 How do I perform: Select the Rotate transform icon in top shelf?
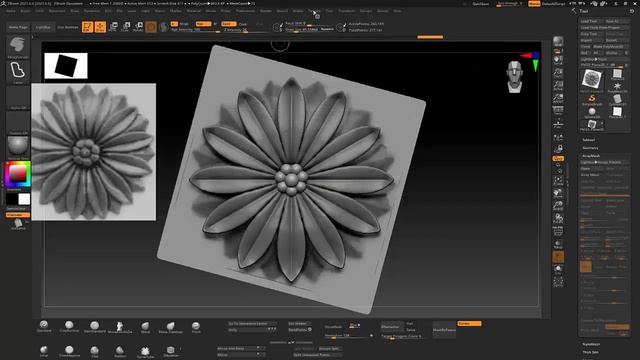(138, 27)
